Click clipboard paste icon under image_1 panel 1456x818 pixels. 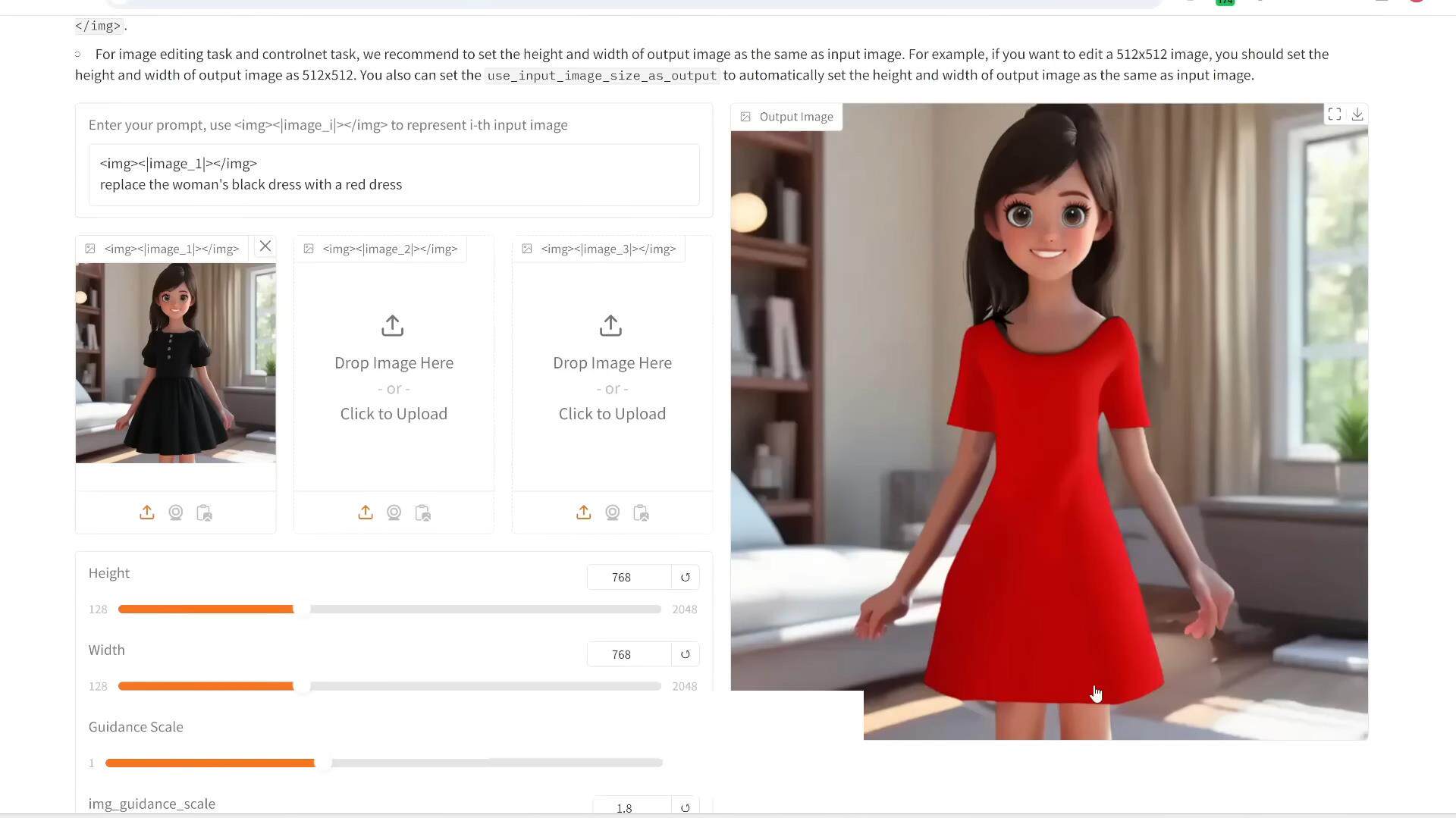tap(204, 513)
